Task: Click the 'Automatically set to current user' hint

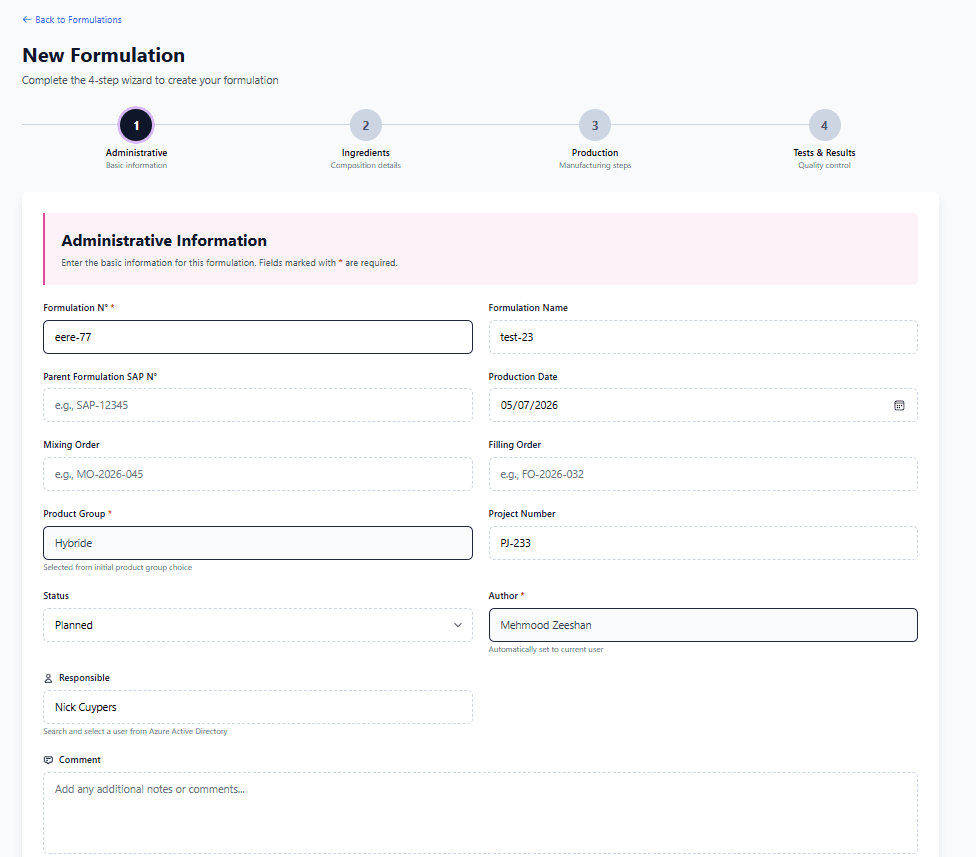Action: point(546,649)
